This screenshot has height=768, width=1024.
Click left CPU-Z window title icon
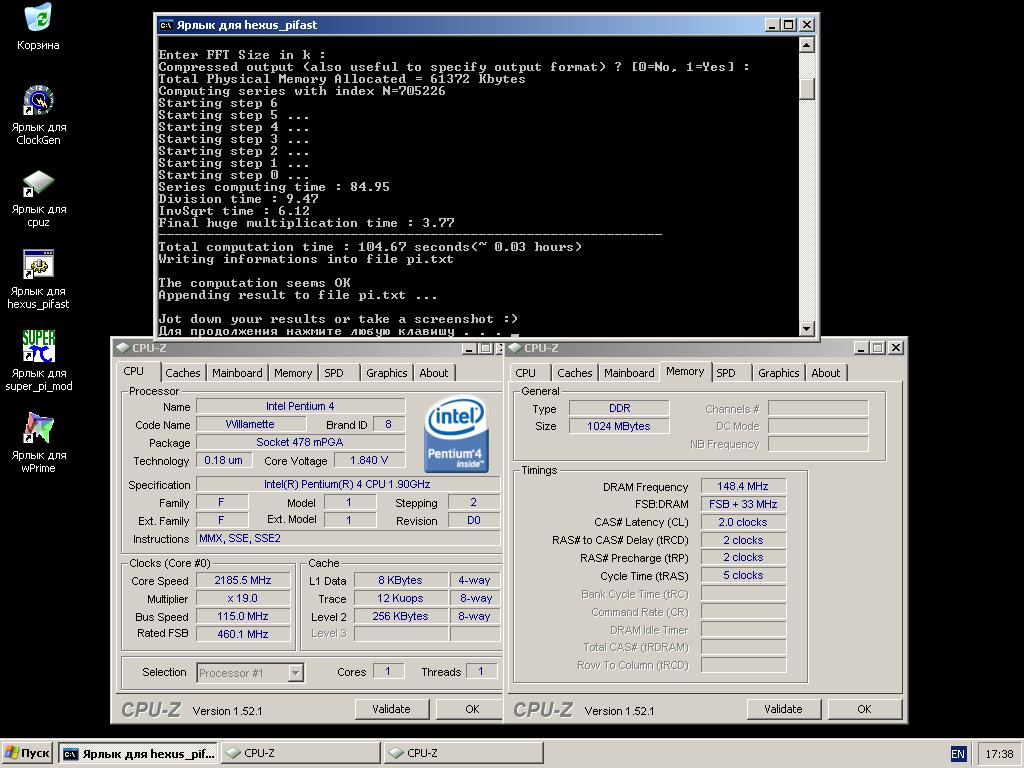(x=122, y=348)
